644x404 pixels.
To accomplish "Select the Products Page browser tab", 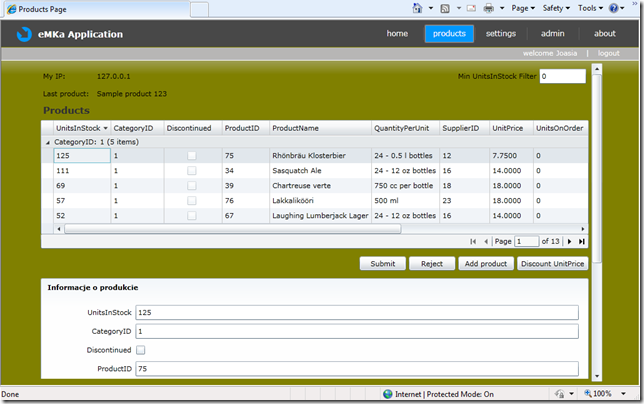I will pos(97,9).
